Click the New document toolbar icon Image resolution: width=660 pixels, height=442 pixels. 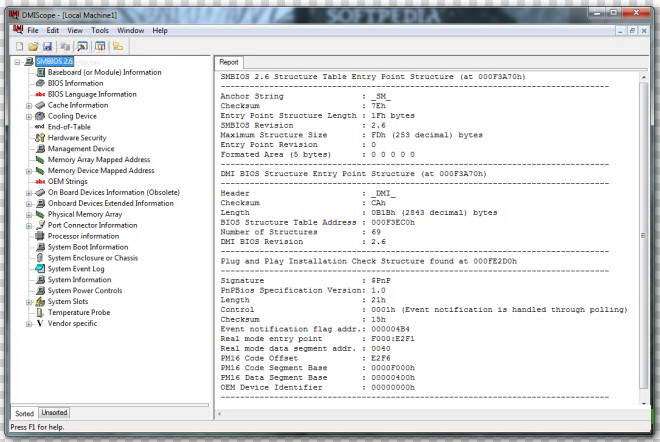click(x=20, y=46)
